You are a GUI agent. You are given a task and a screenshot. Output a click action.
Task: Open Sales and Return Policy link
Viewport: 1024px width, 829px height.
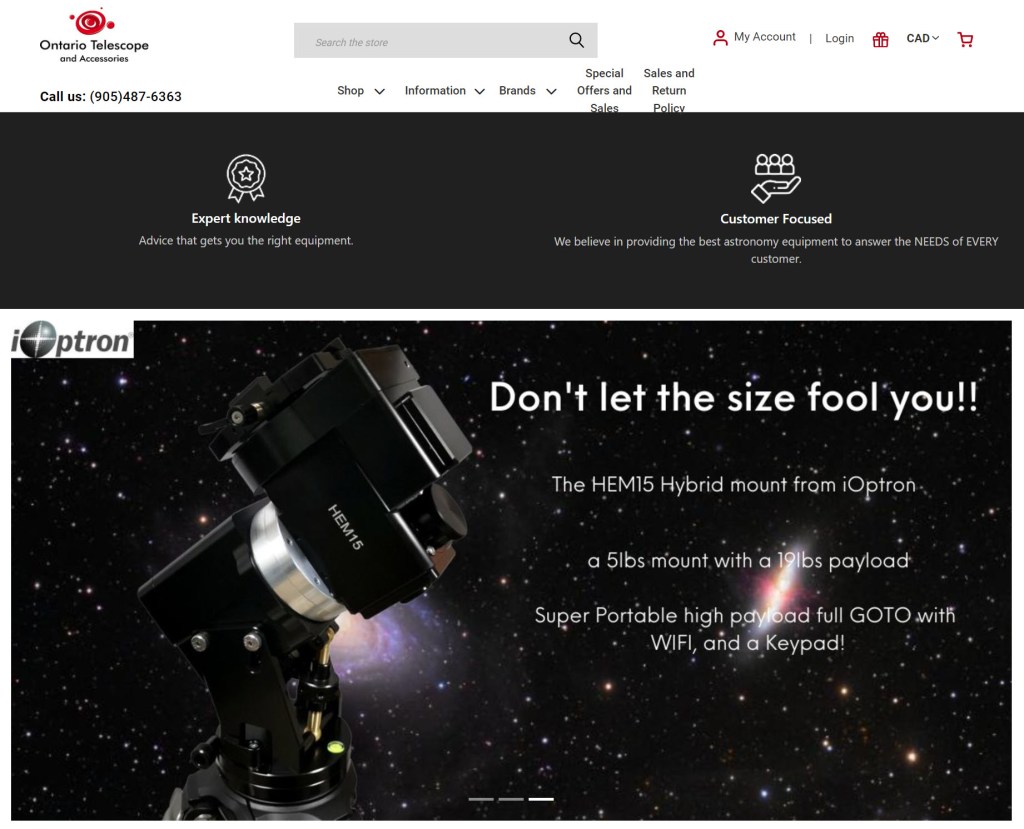[669, 90]
